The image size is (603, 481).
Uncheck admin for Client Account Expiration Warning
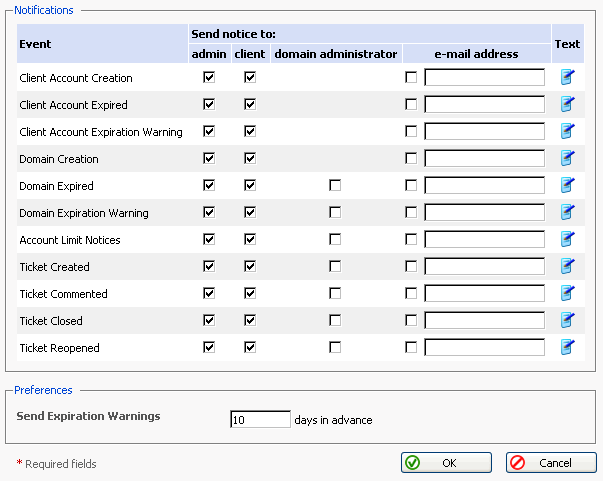tap(209, 131)
